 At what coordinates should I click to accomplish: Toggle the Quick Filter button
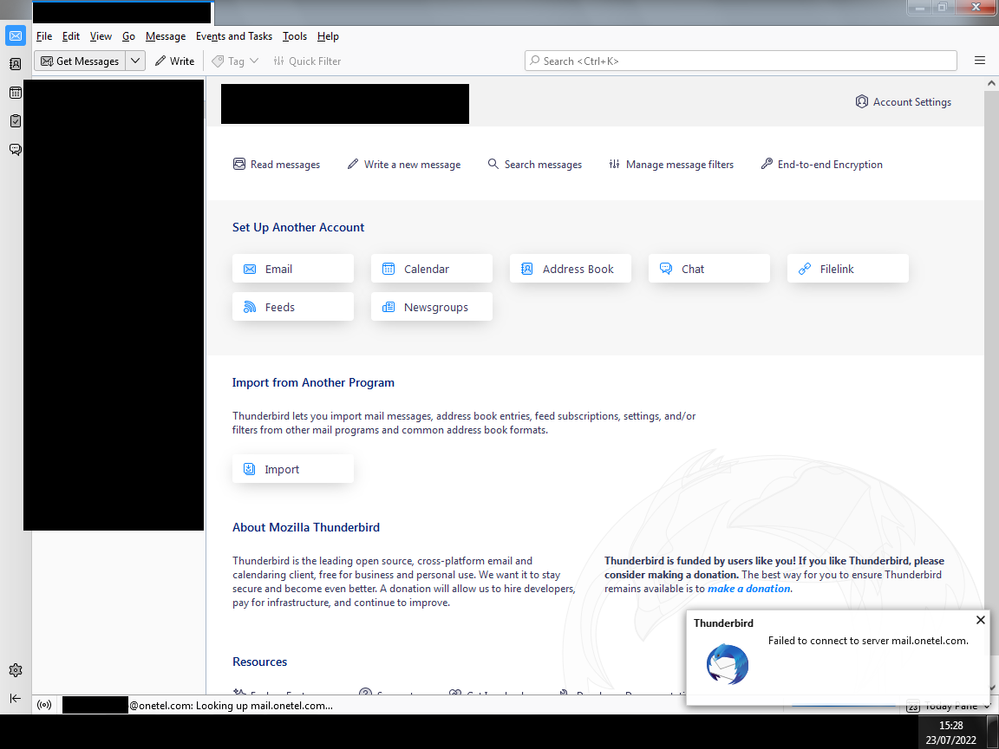pos(307,61)
